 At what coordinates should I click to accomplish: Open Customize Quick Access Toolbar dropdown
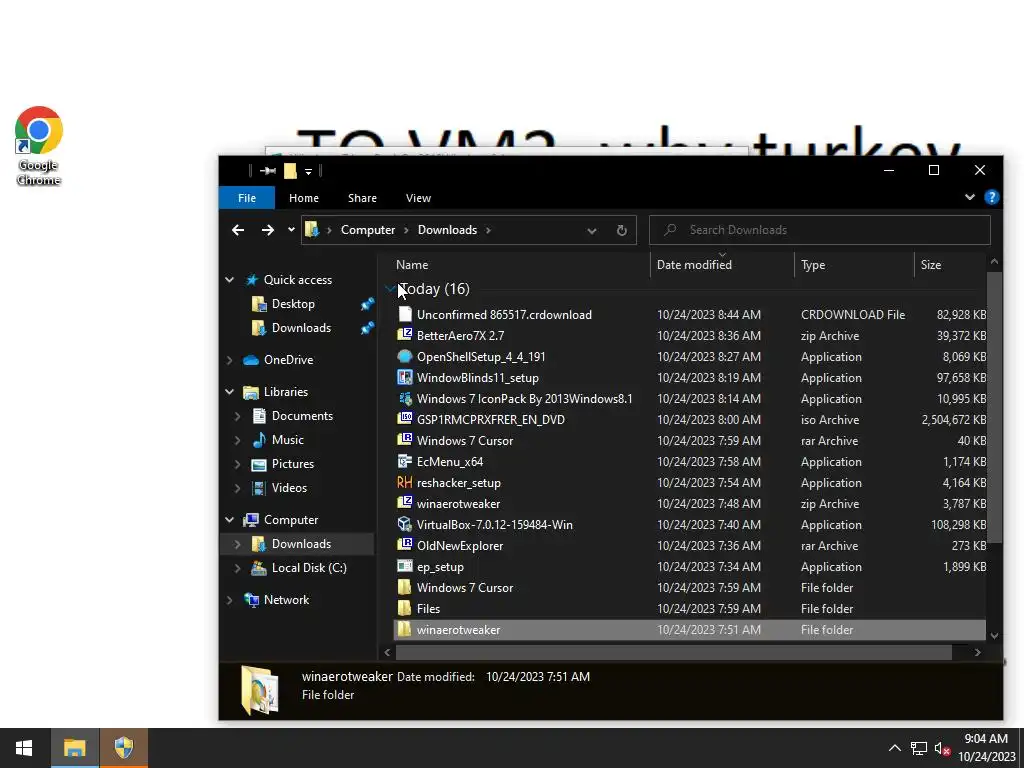coord(308,172)
